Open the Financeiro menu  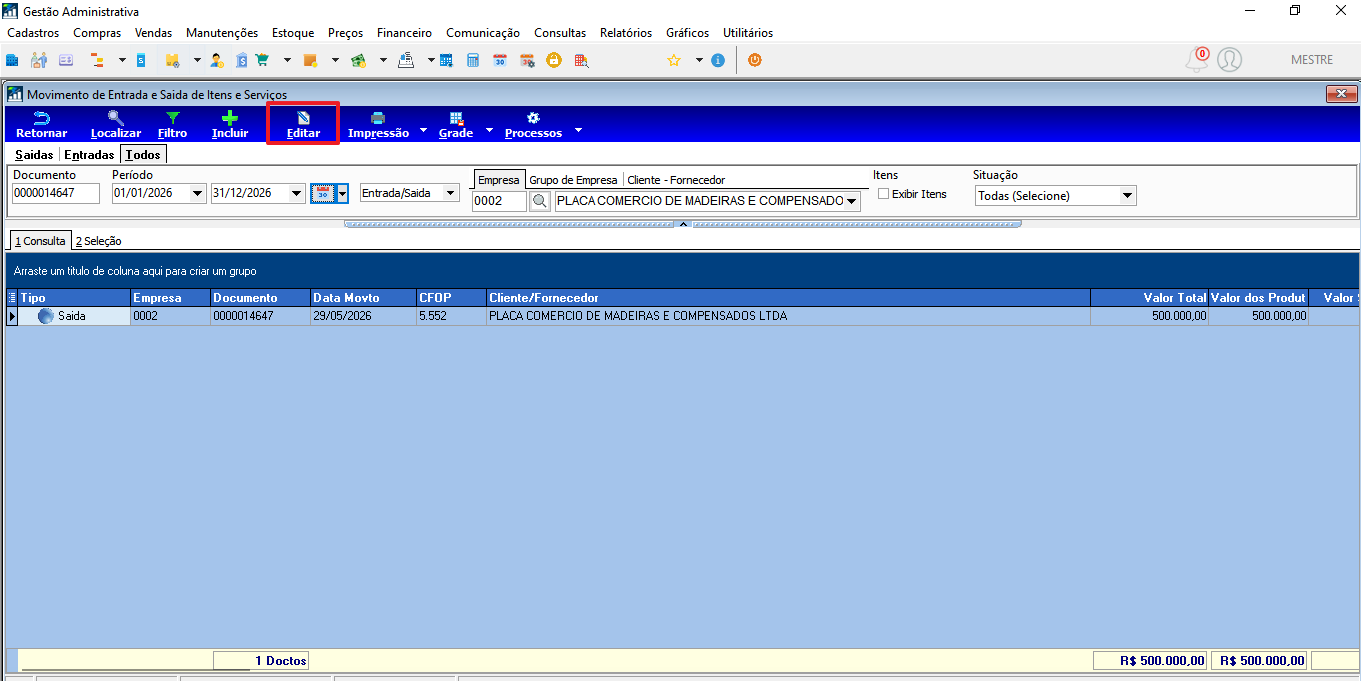[404, 33]
